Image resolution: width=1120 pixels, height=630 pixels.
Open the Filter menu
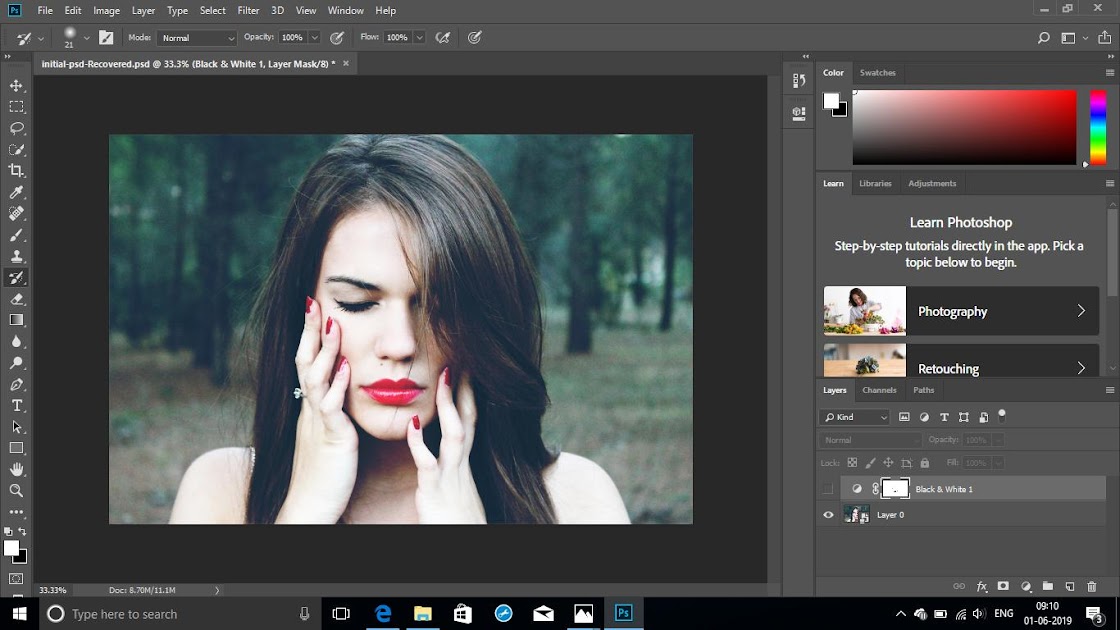coord(248,10)
